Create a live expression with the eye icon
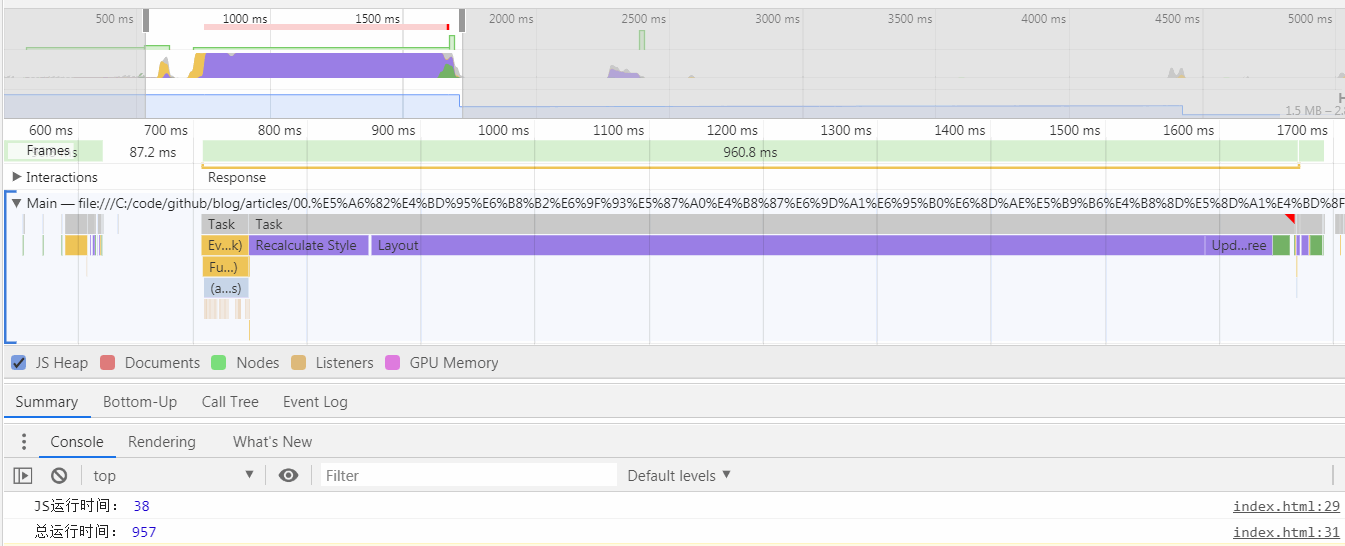Viewport: 1345px width, 546px height. click(x=288, y=475)
